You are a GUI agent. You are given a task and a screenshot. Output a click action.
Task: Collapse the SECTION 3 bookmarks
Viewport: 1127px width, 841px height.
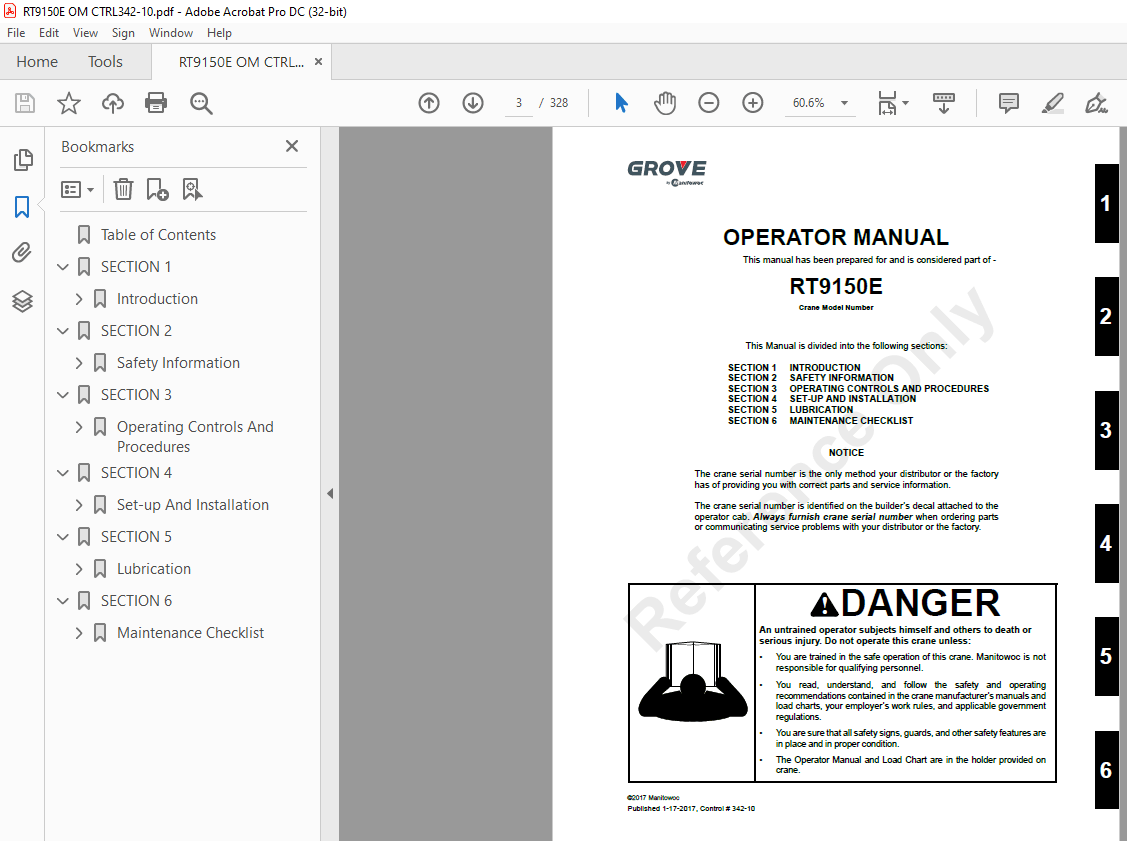pos(62,394)
